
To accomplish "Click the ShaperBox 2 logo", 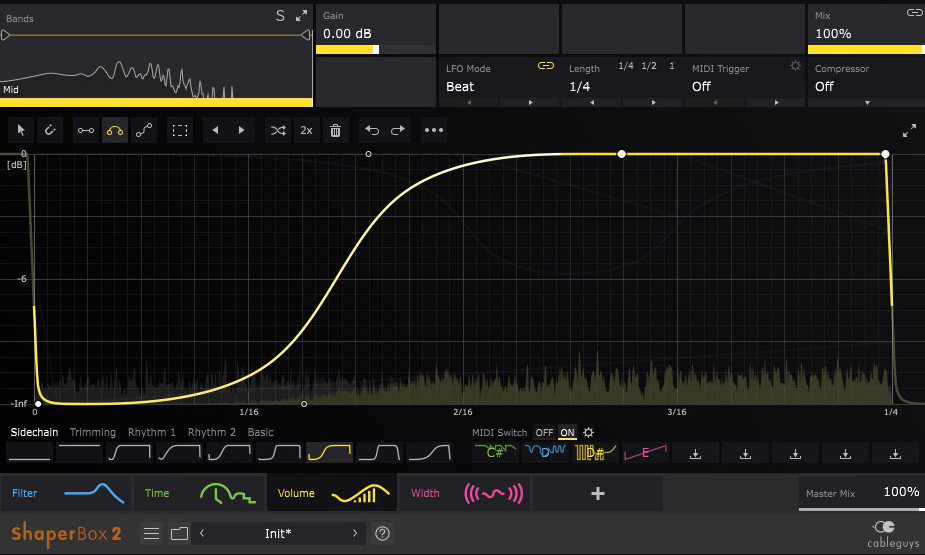I will tap(66, 534).
